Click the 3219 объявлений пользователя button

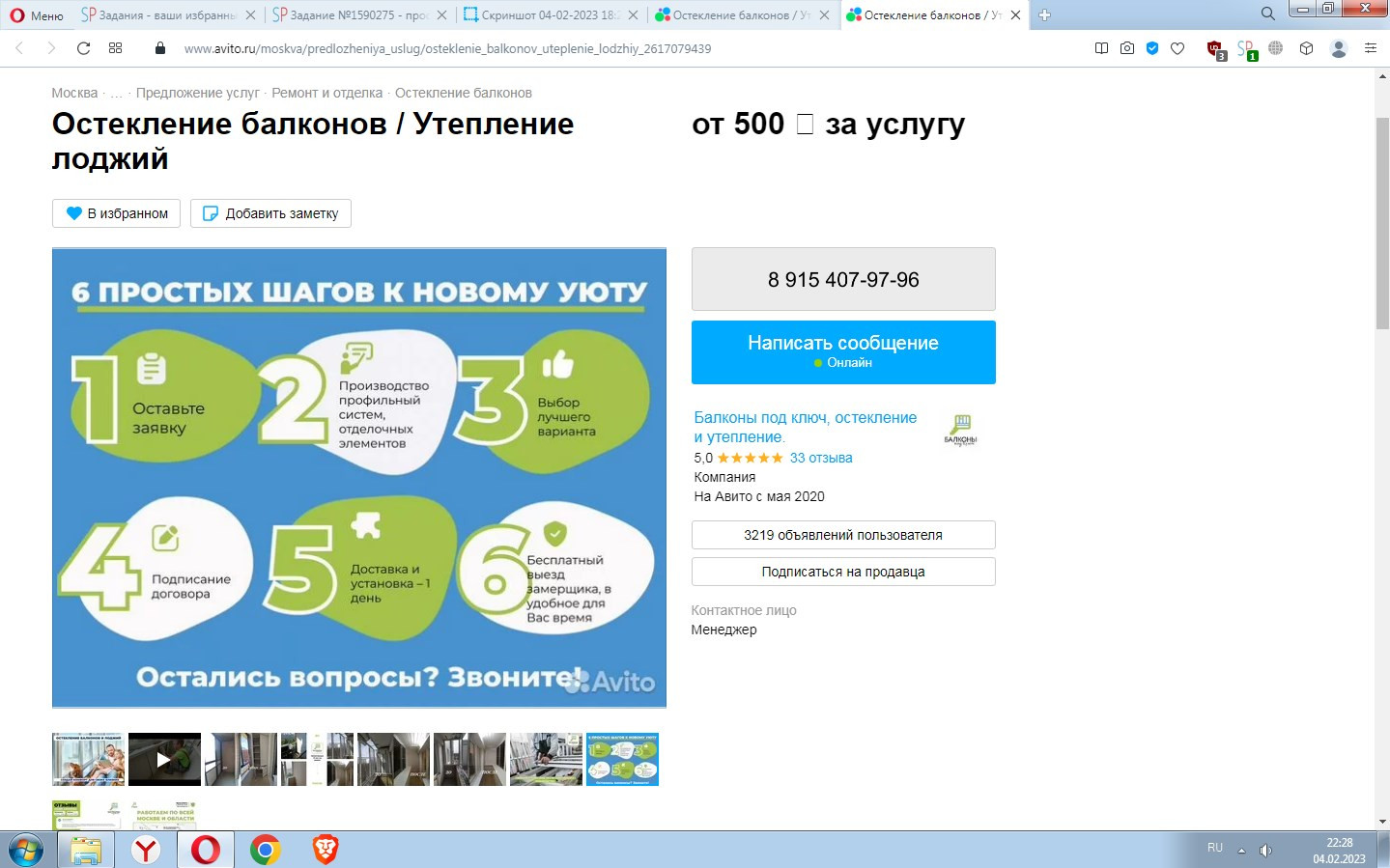point(843,535)
